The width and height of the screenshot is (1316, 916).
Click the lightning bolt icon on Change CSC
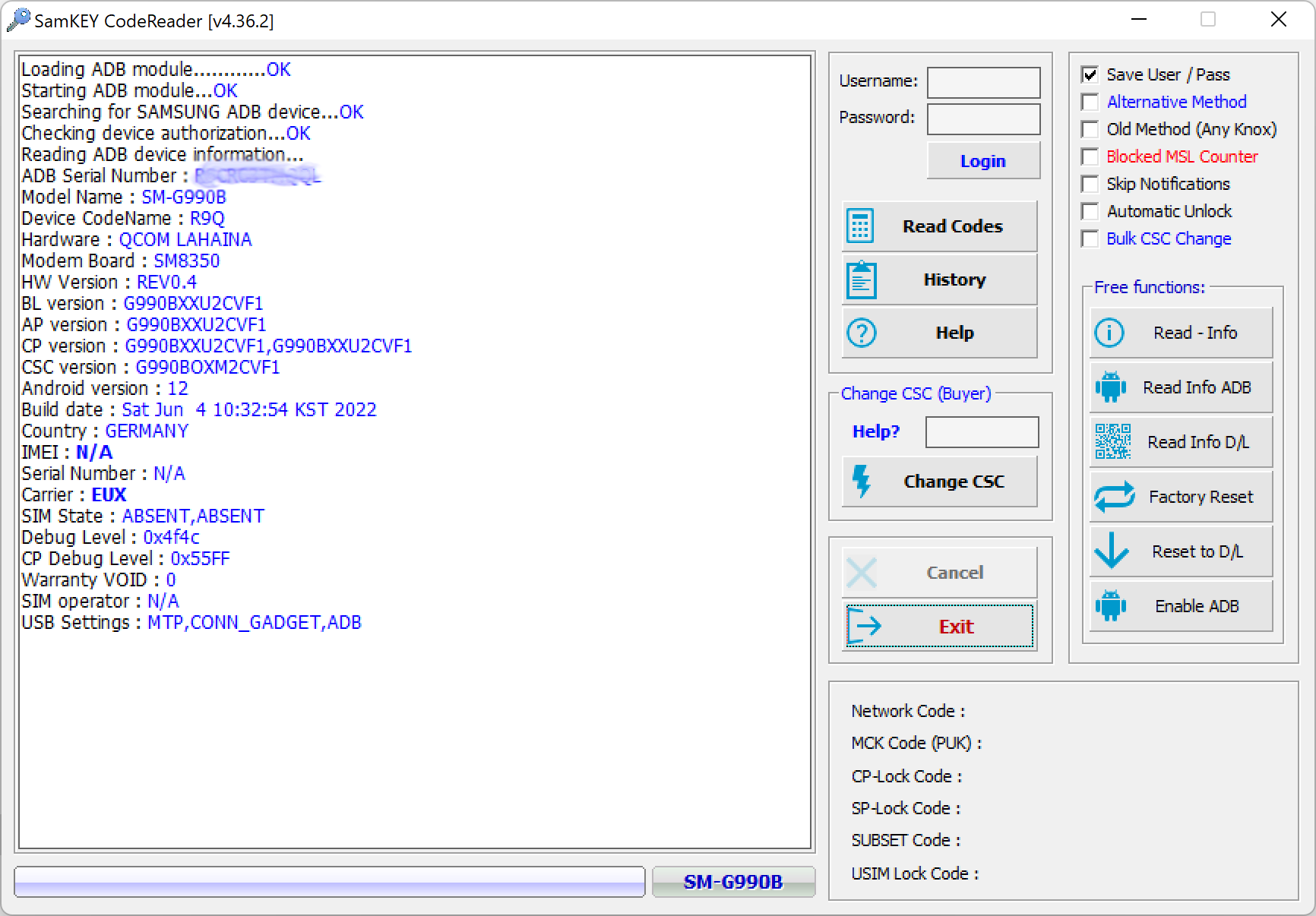(862, 481)
